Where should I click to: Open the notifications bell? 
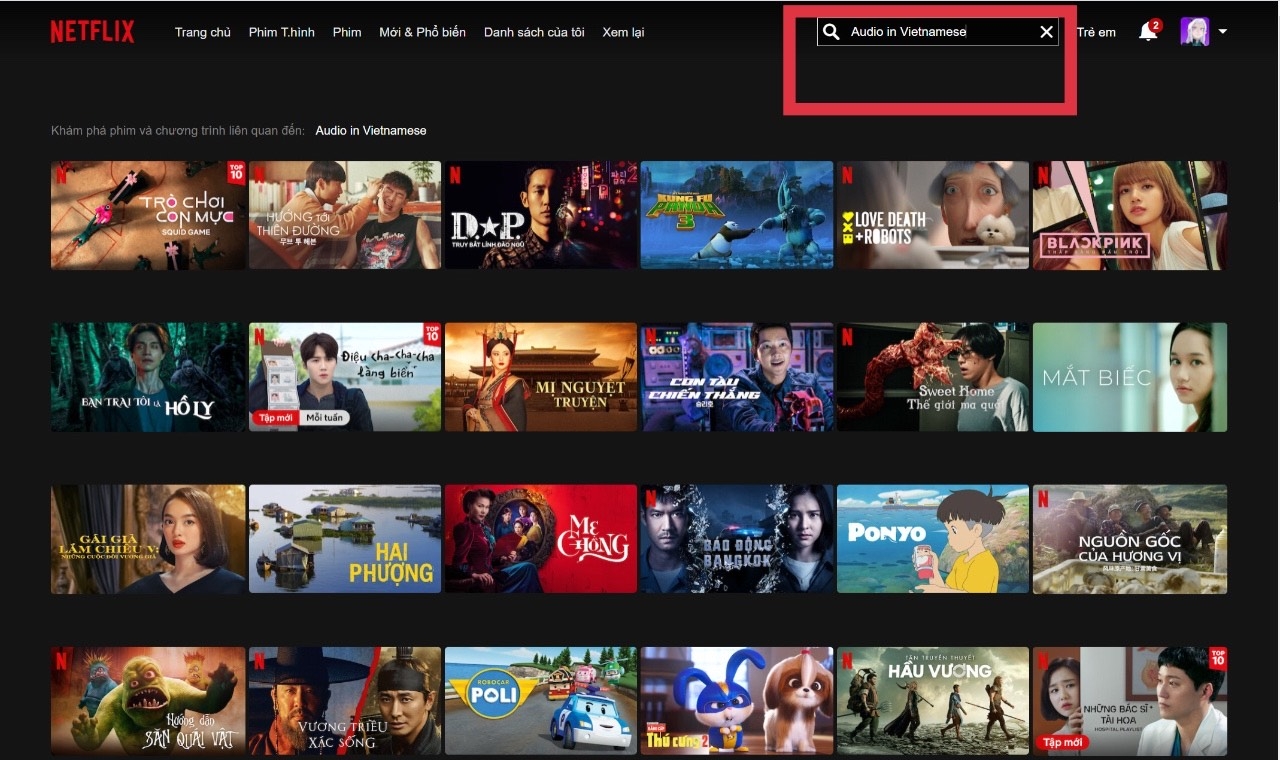pos(1148,32)
